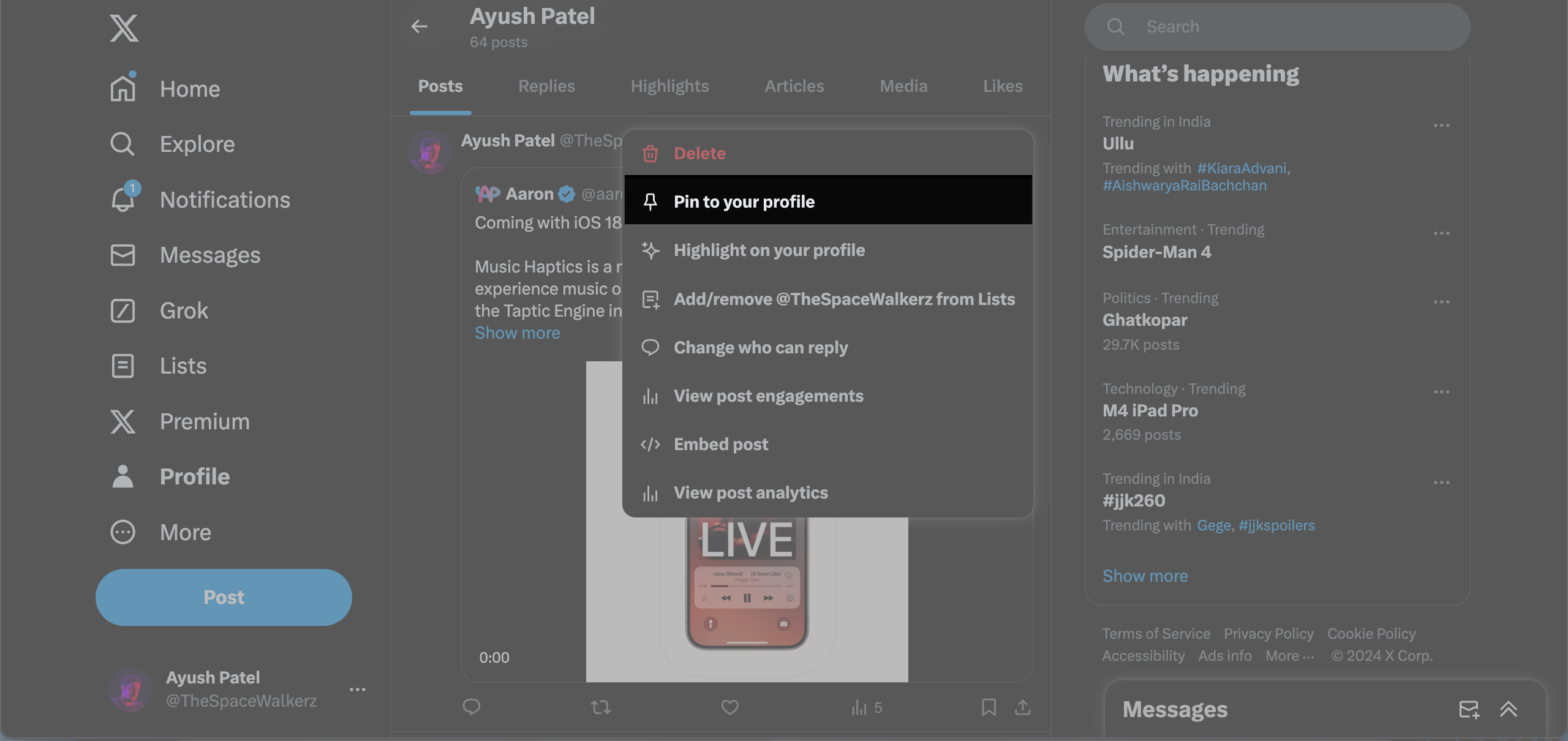Click the Delete post icon

tap(650, 154)
